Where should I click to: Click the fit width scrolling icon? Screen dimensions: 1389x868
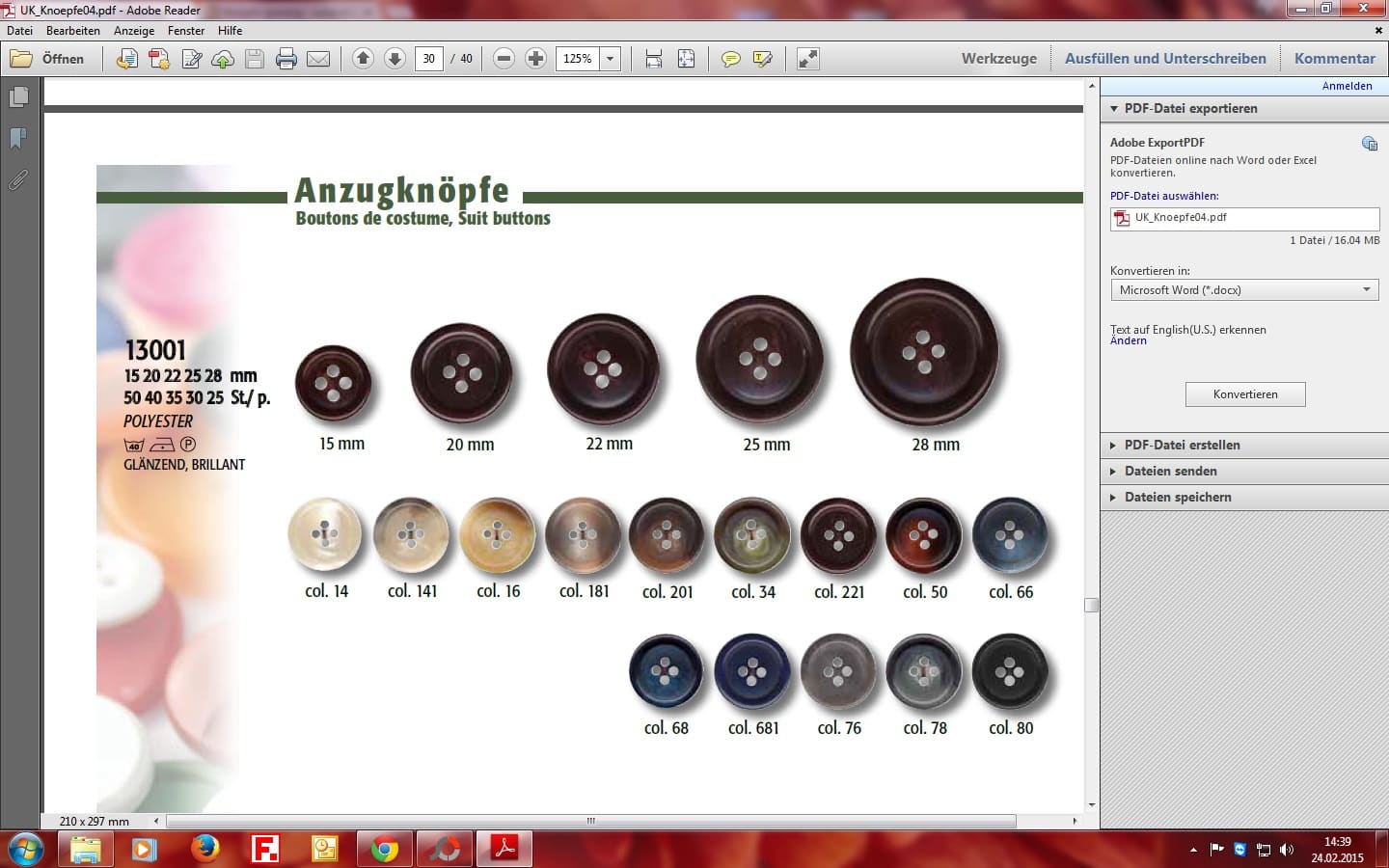pos(654,59)
